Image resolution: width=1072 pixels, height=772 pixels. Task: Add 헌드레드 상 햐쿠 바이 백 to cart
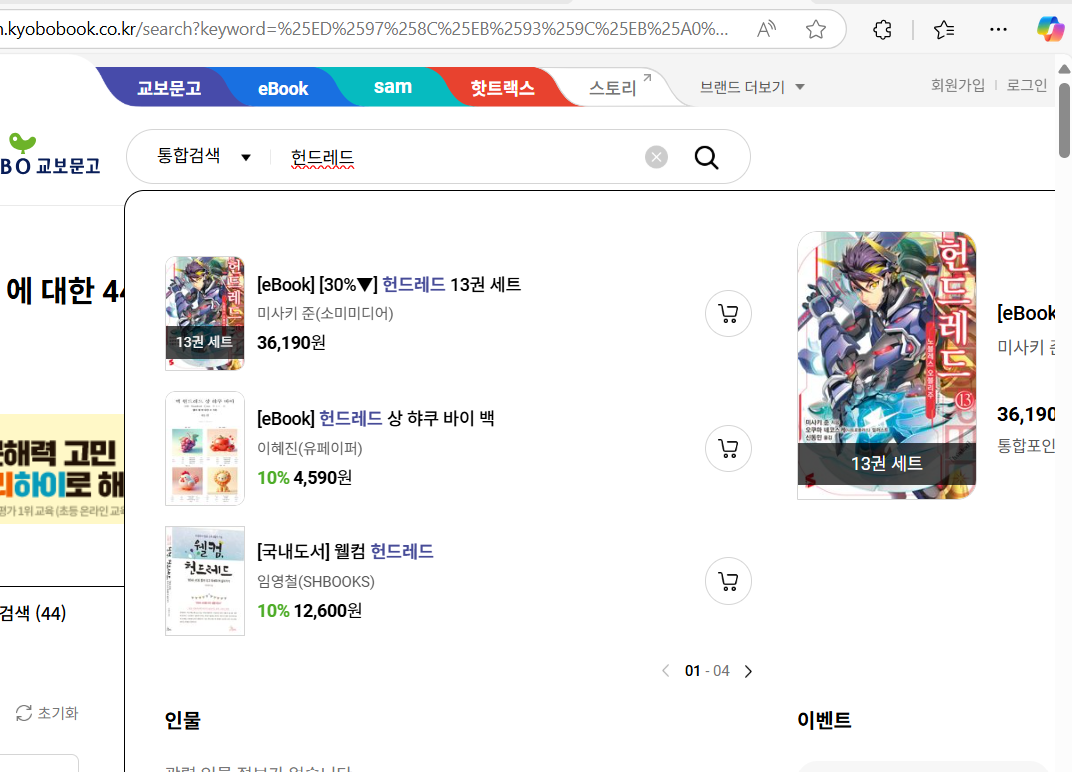click(728, 449)
